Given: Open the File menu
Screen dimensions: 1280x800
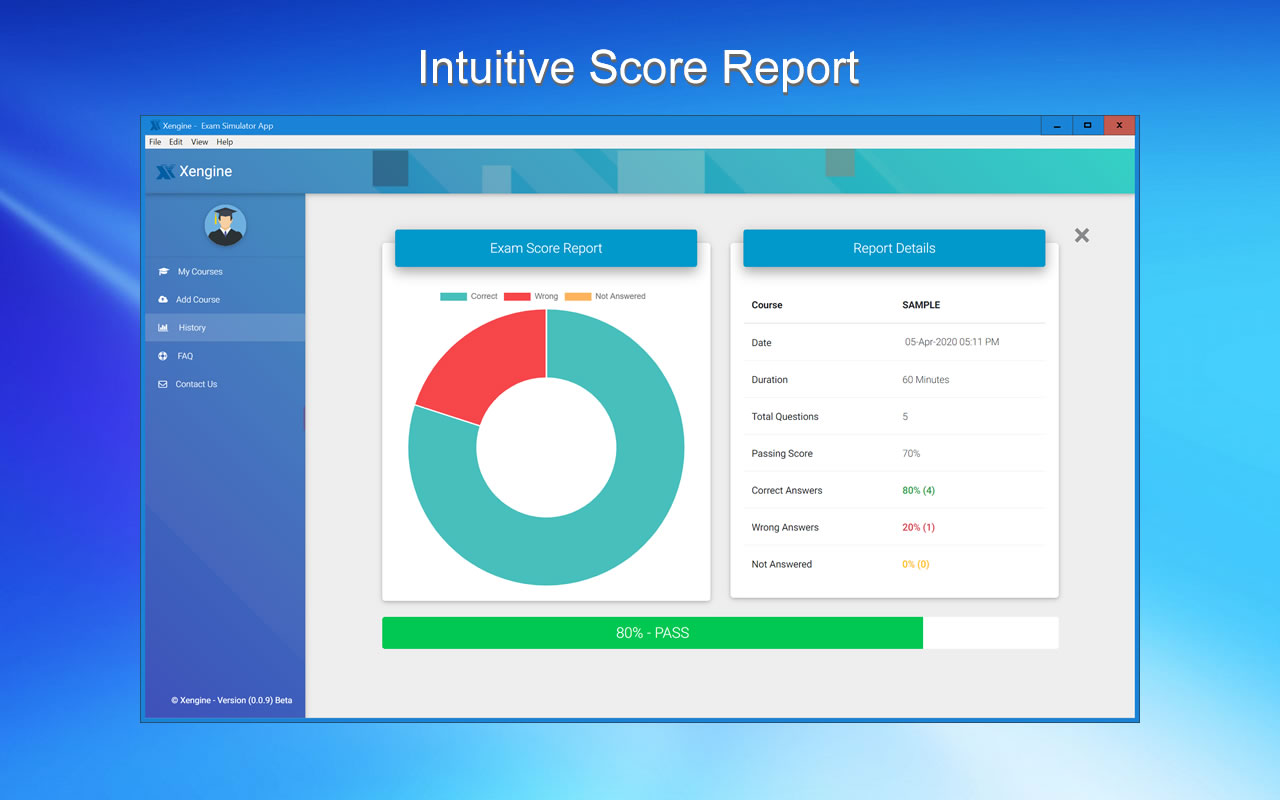Looking at the screenshot, I should coord(155,141).
